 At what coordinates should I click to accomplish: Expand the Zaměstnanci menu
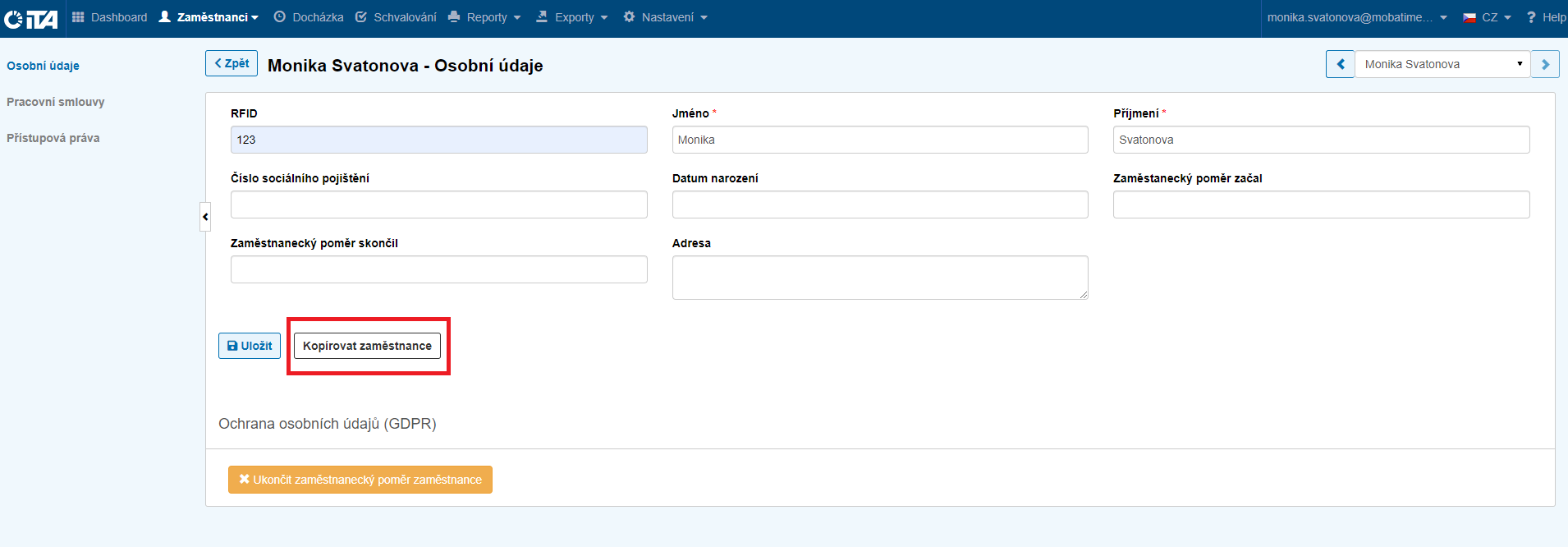pyautogui.click(x=209, y=17)
